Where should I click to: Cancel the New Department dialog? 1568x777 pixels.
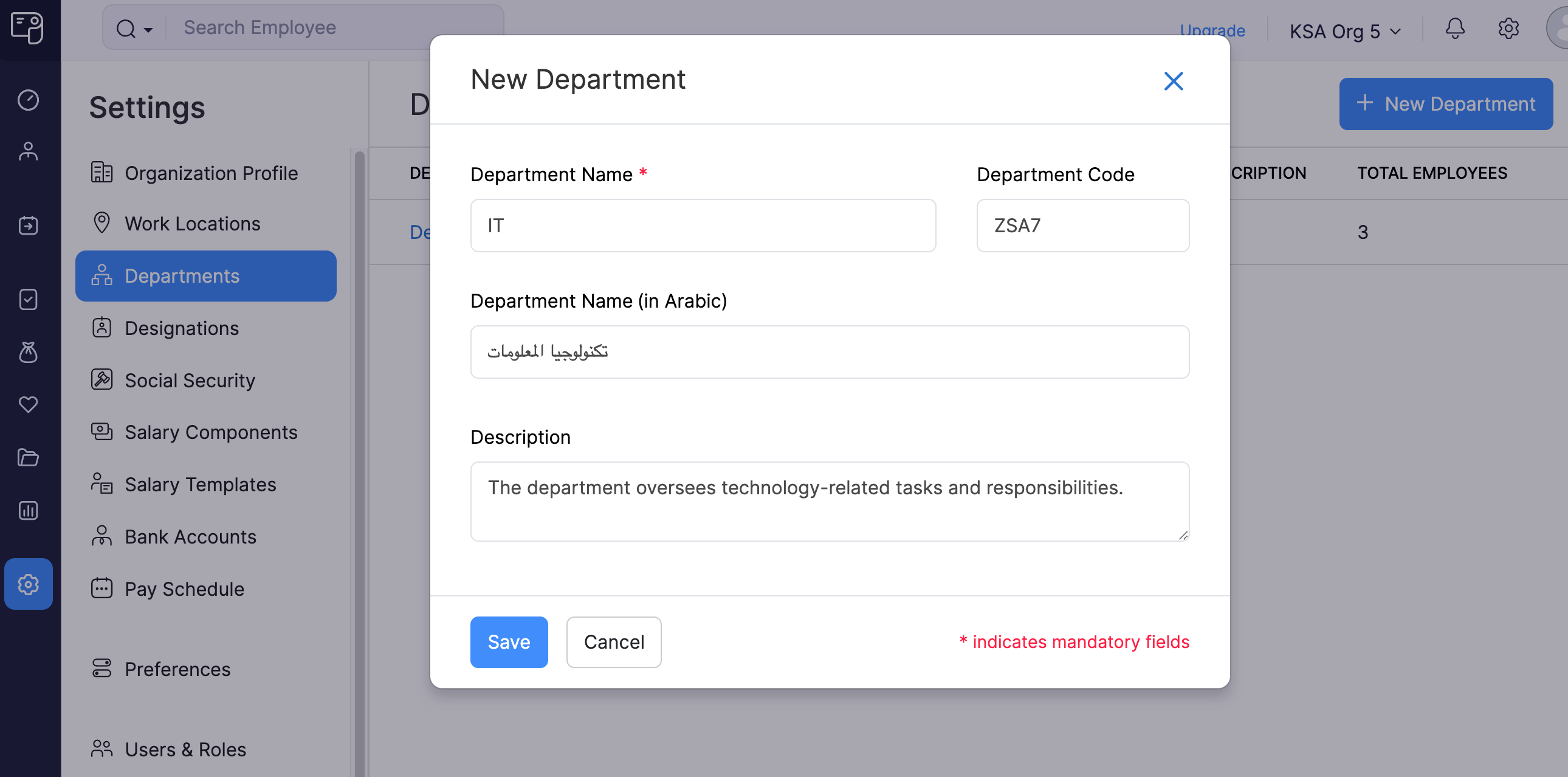pyautogui.click(x=614, y=642)
